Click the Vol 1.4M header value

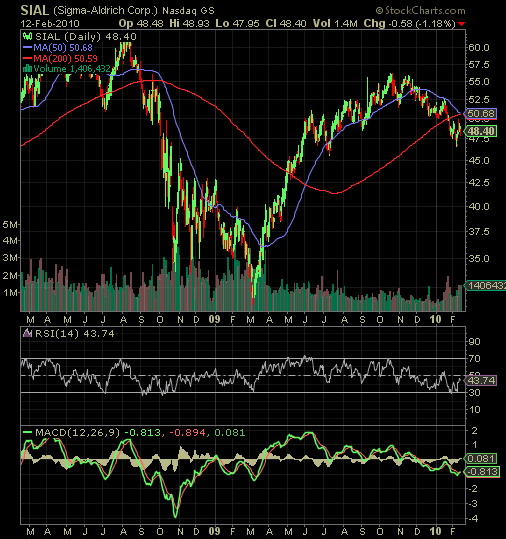(x=335, y=24)
